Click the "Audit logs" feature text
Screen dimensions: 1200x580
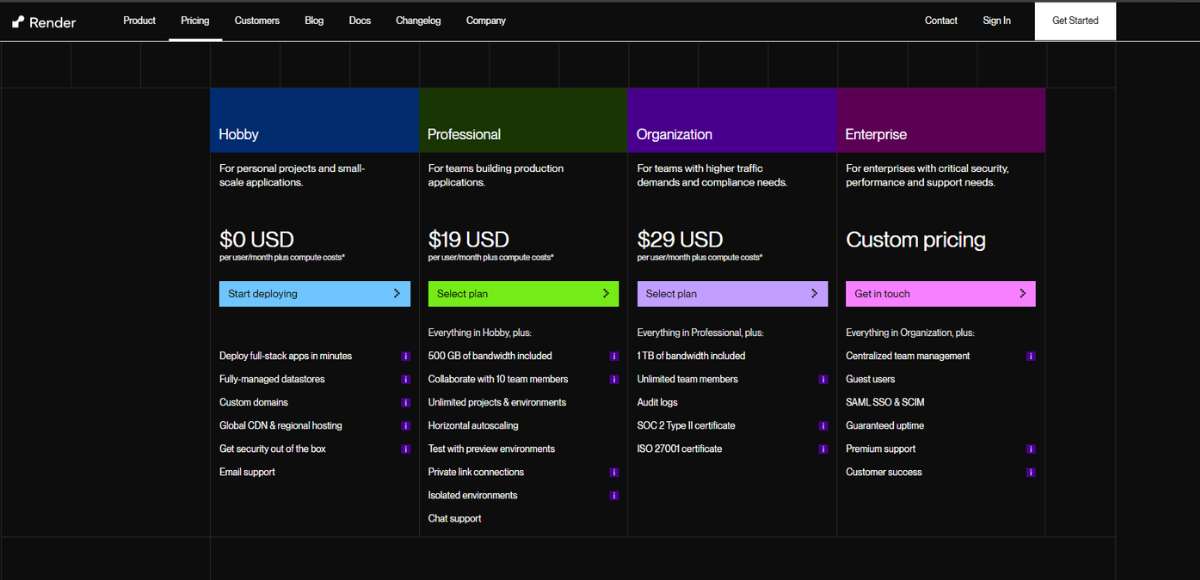click(x=657, y=402)
